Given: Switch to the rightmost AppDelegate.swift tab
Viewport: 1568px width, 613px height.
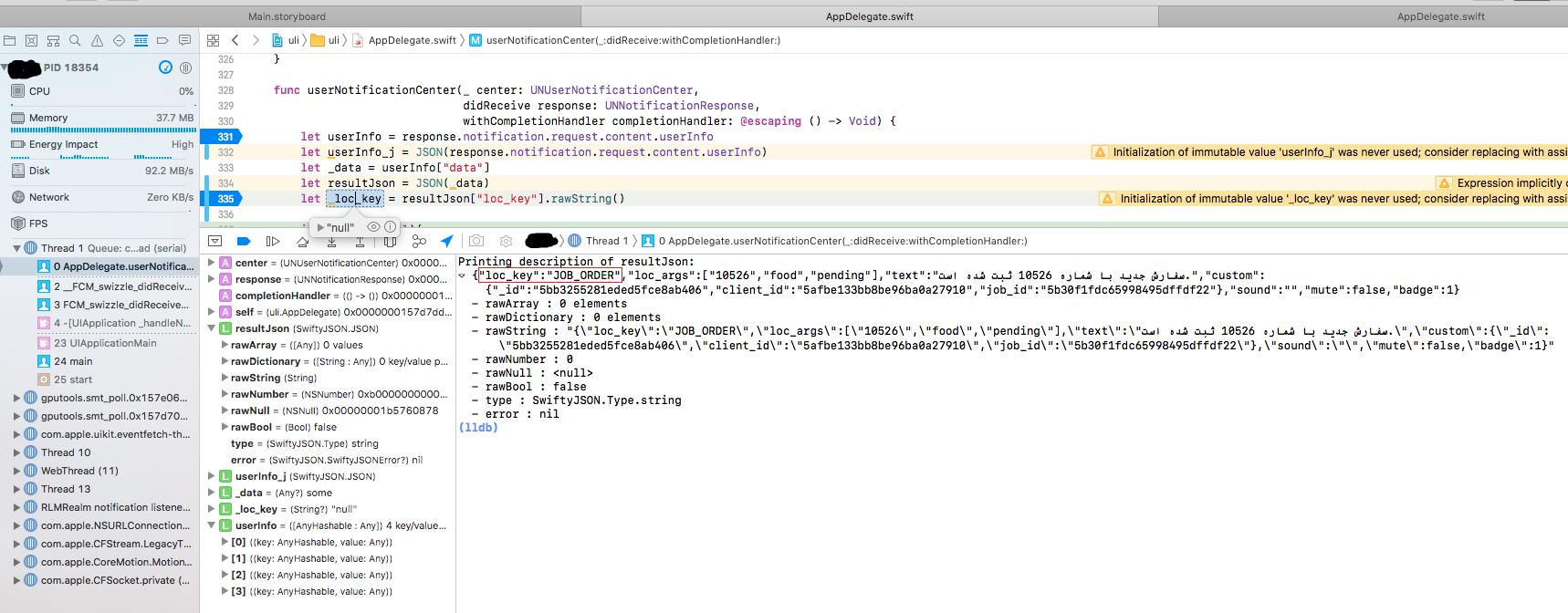Looking at the screenshot, I should pyautogui.click(x=1440, y=16).
